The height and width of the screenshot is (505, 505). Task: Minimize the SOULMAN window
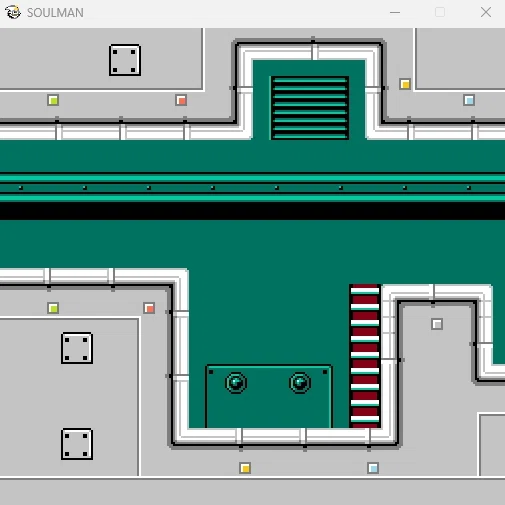(395, 13)
